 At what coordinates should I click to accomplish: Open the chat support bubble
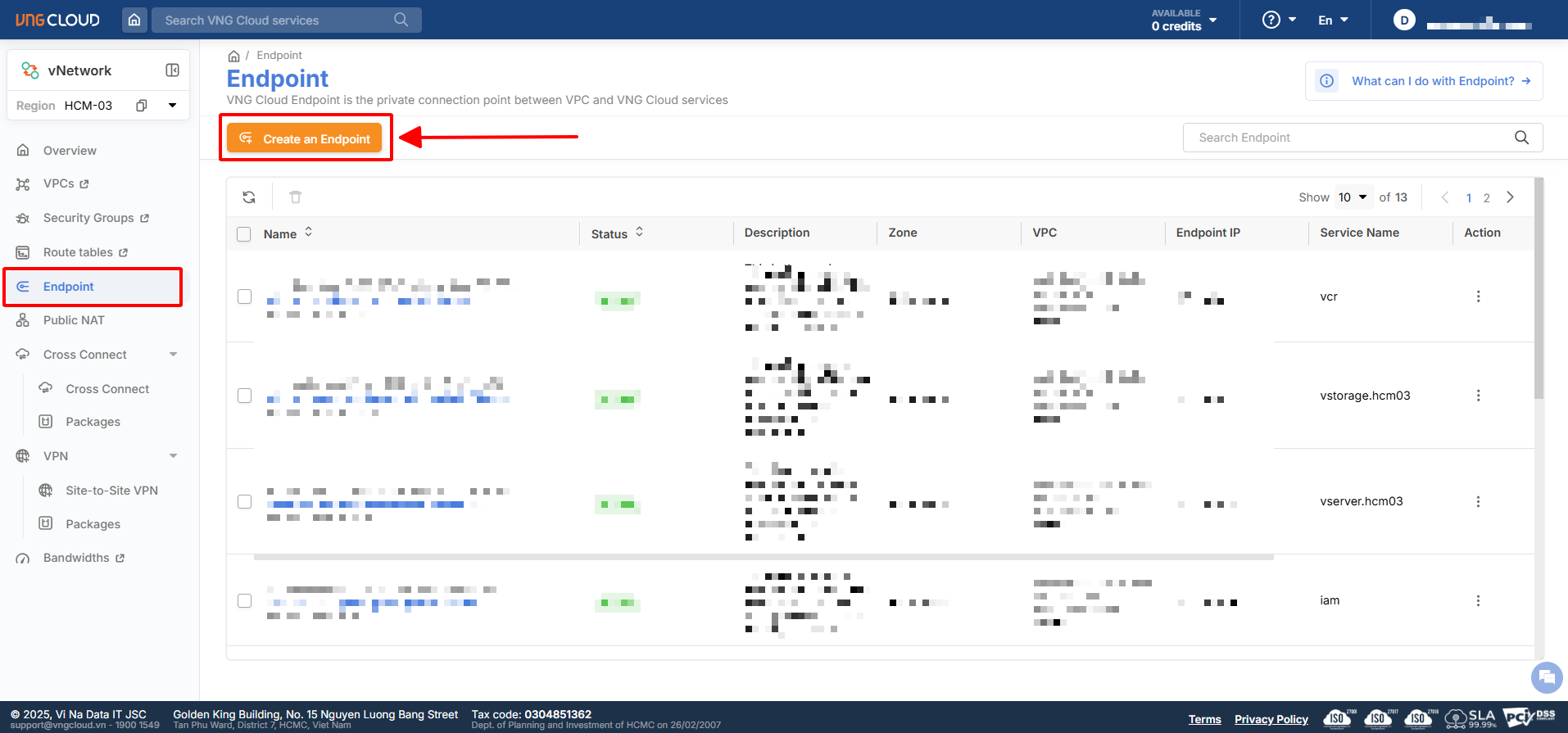pos(1546,677)
